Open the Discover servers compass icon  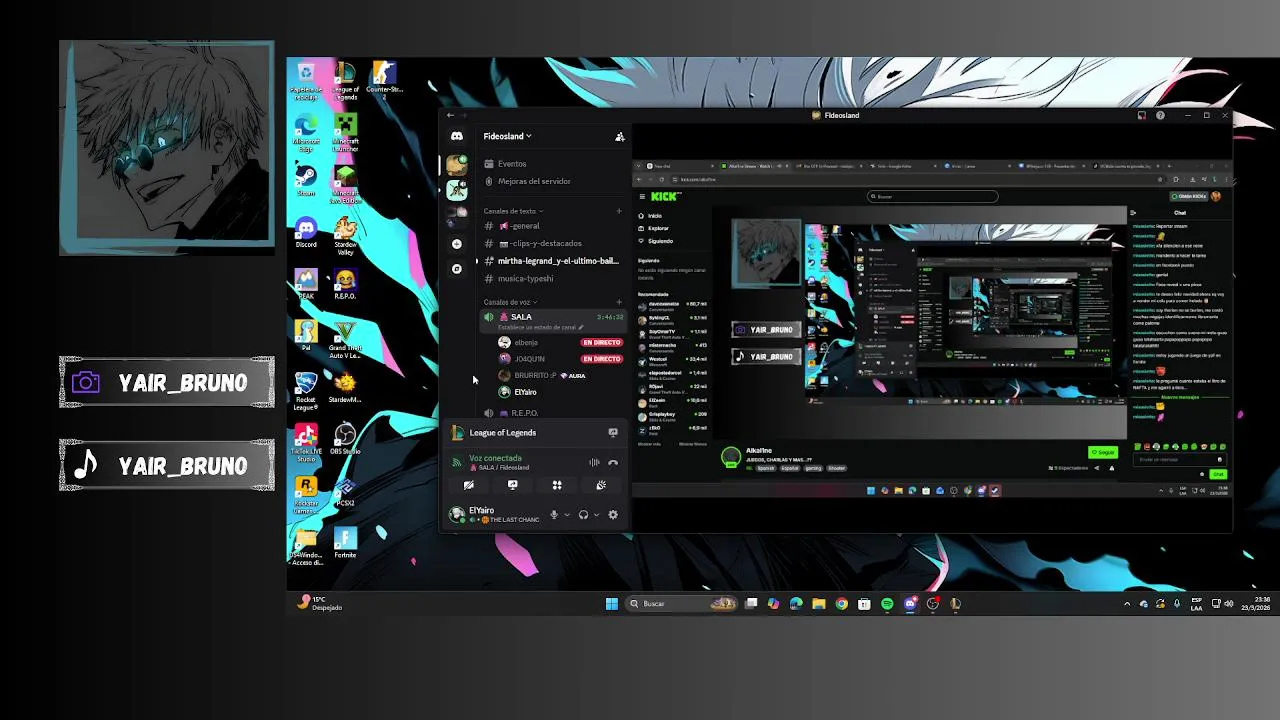tap(457, 269)
